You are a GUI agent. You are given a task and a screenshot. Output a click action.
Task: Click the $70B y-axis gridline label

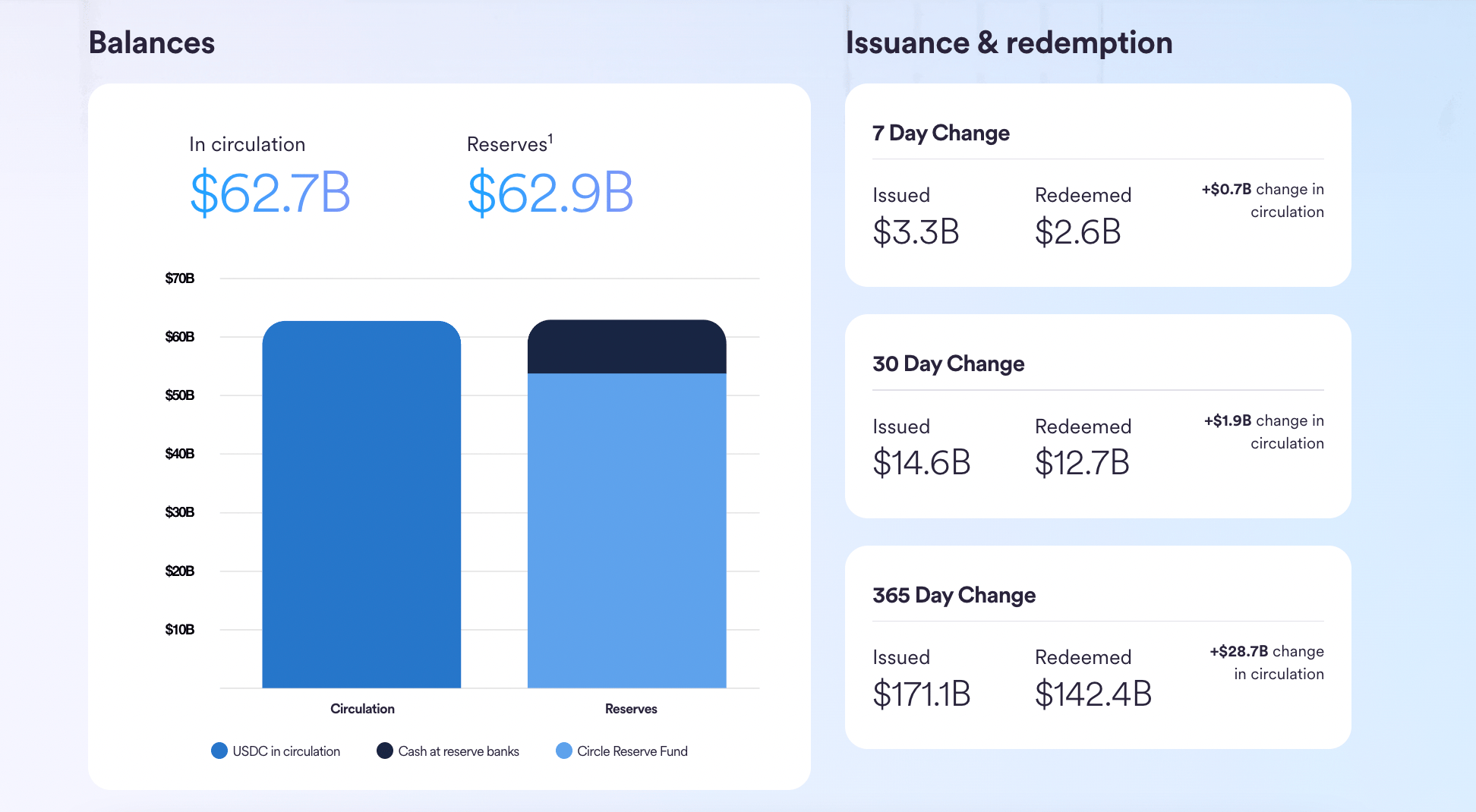pyautogui.click(x=180, y=279)
